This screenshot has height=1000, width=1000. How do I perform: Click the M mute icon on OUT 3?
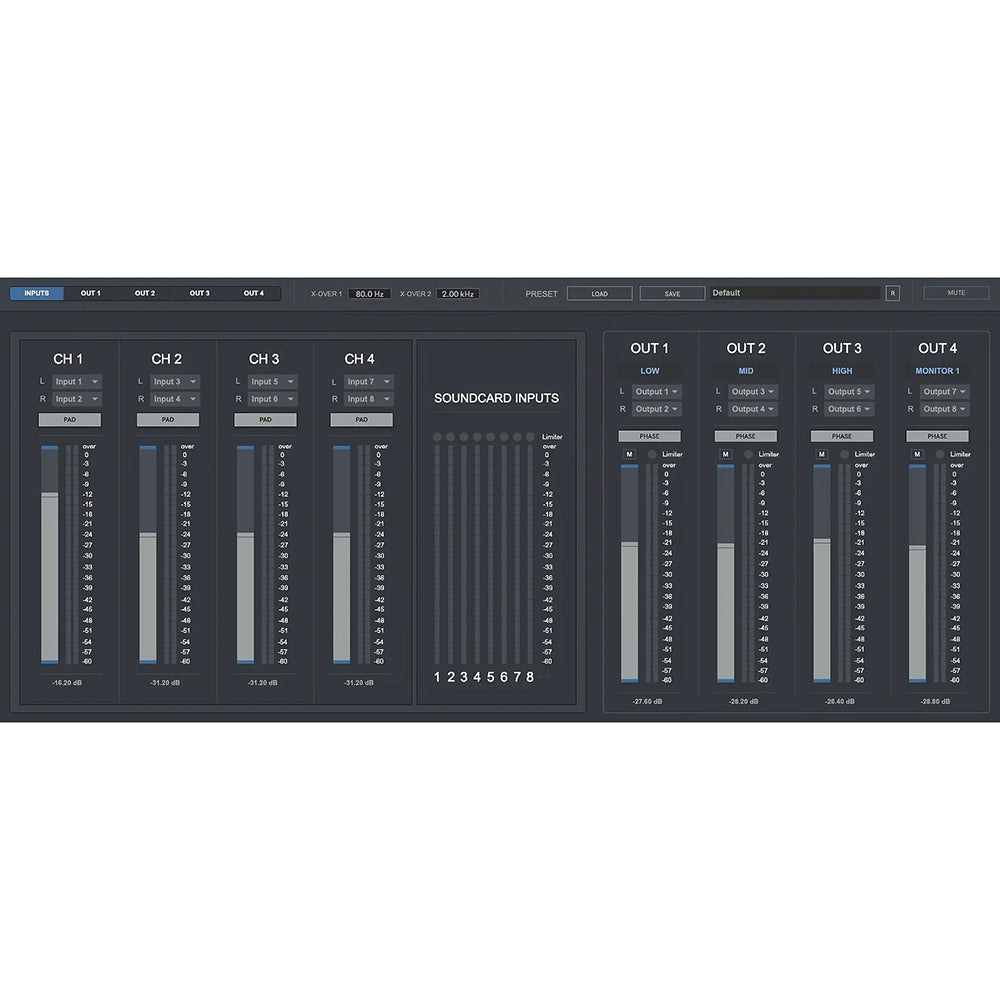click(x=821, y=454)
